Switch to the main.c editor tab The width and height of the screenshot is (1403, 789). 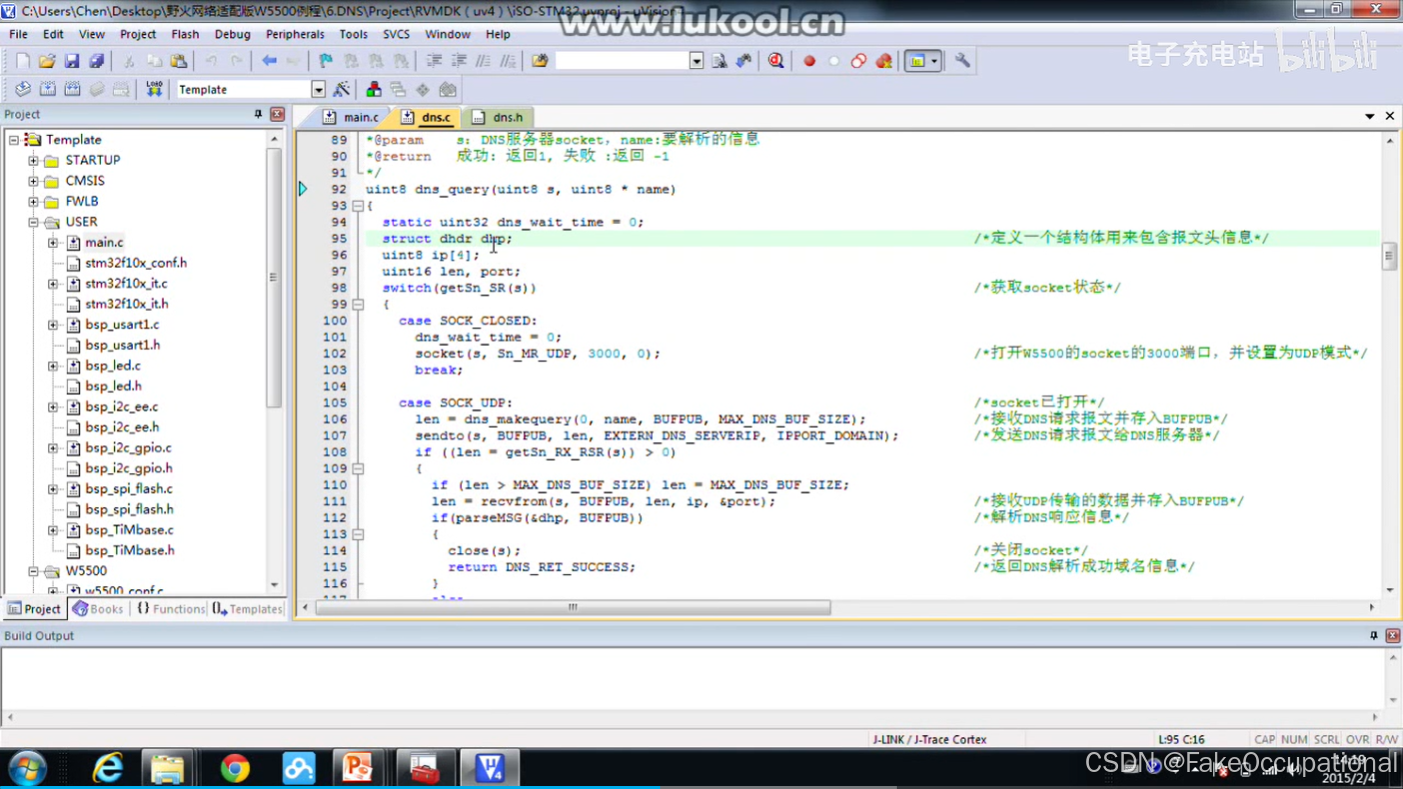(351, 117)
